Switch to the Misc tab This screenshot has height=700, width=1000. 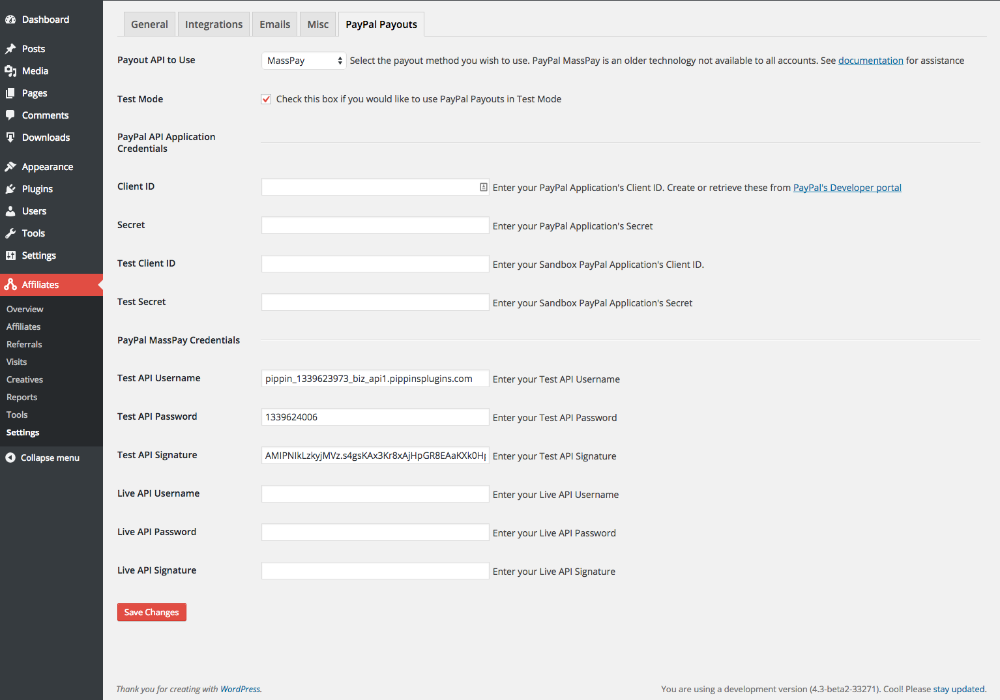pos(318,24)
